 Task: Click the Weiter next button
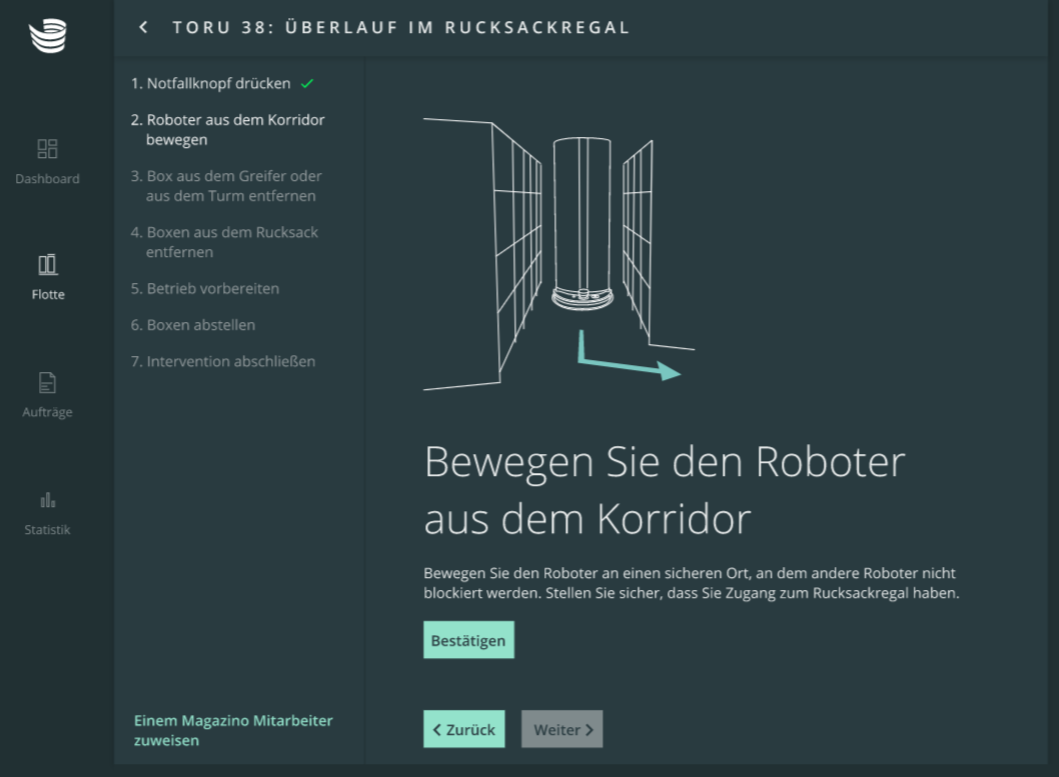(562, 729)
